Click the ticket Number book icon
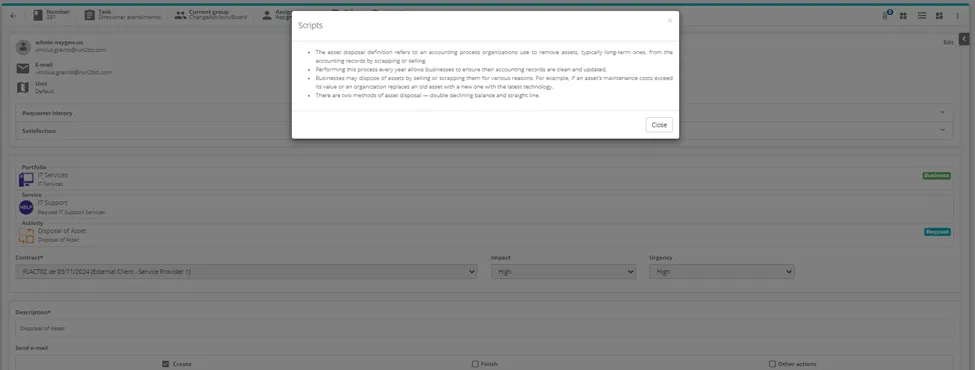 tap(39, 15)
